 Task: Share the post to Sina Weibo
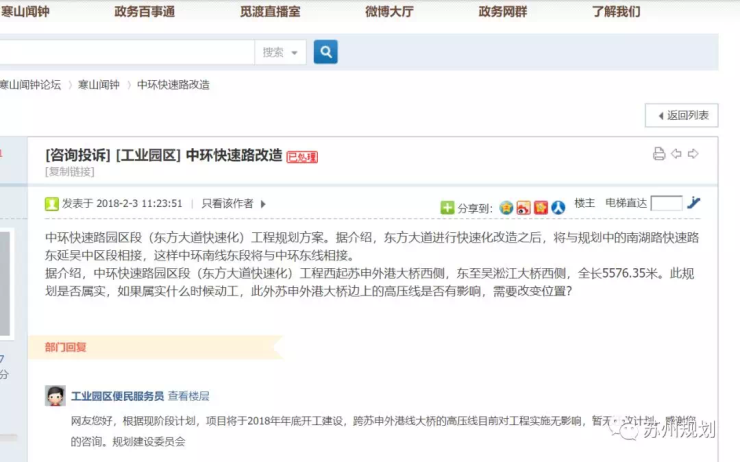click(x=524, y=207)
